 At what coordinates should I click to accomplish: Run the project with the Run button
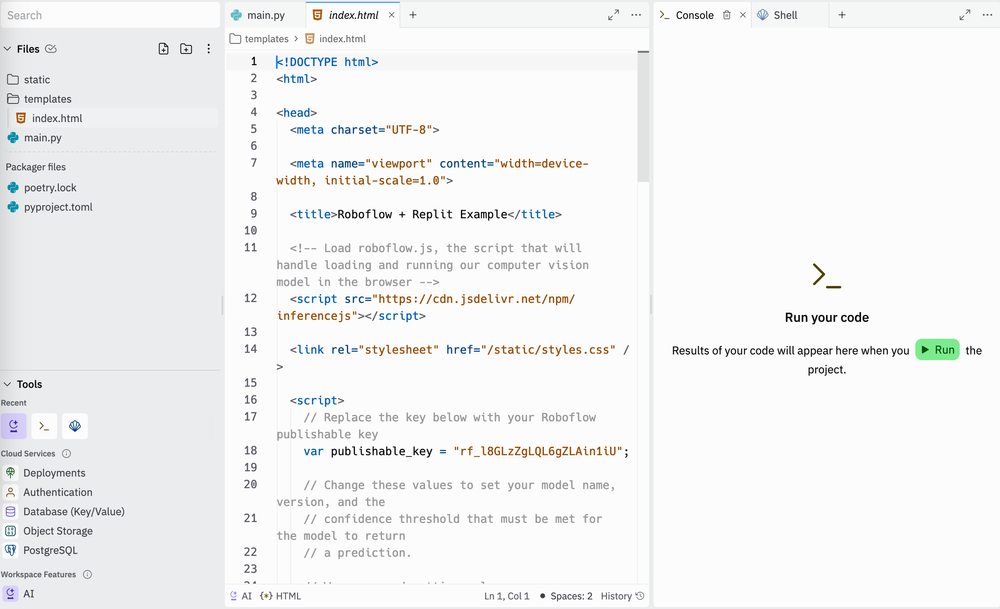click(x=937, y=350)
